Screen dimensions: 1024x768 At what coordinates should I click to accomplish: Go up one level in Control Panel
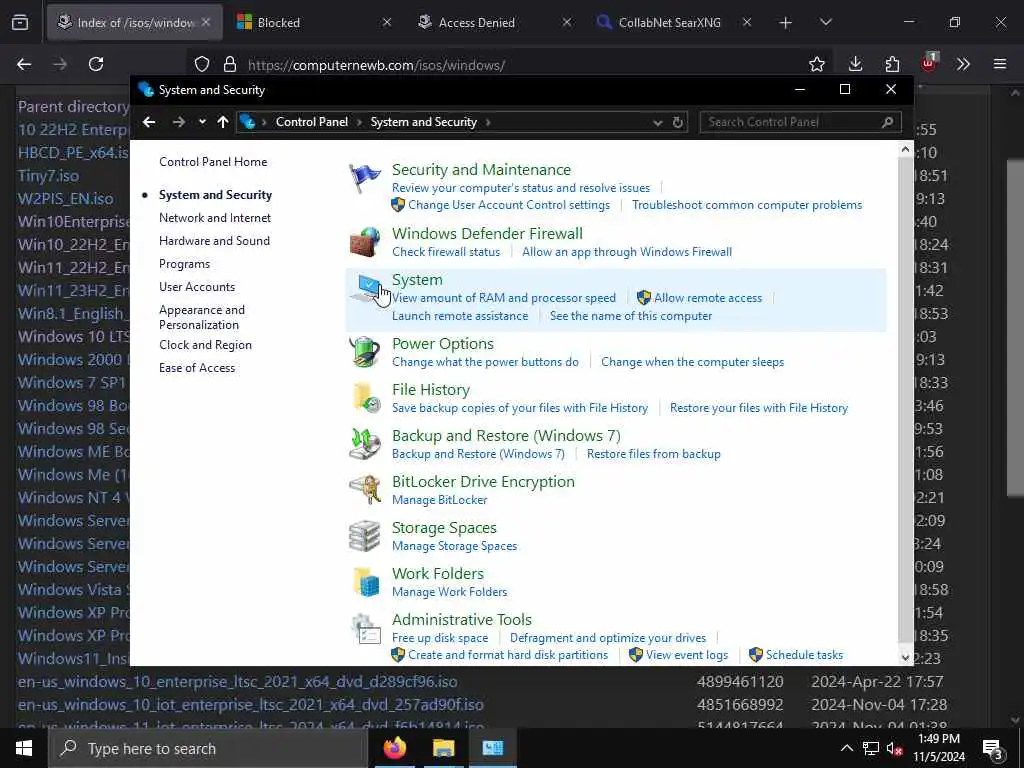[223, 122]
